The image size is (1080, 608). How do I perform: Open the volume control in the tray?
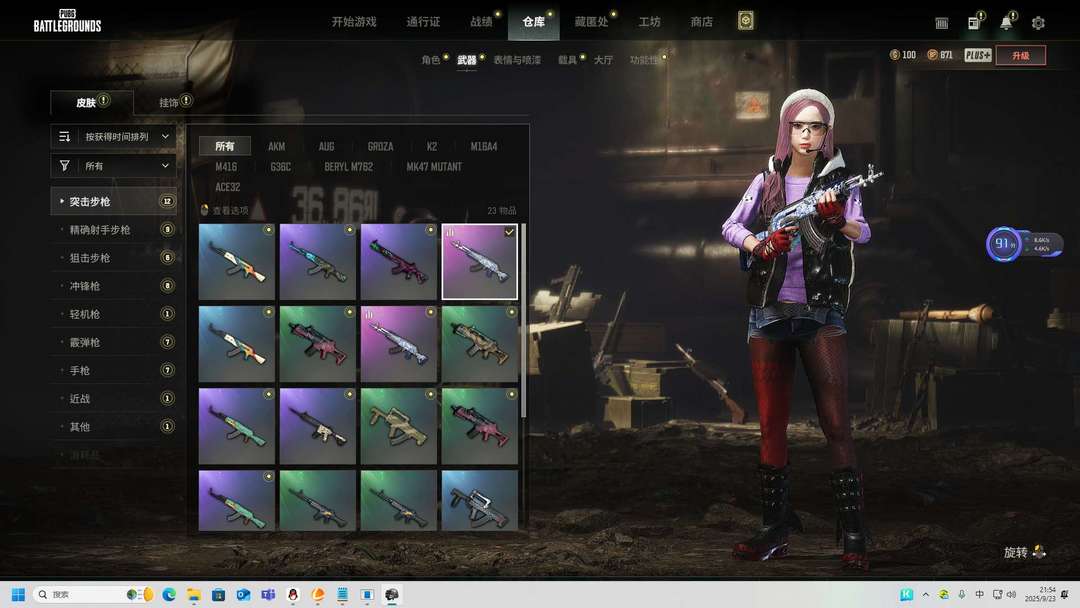coord(1011,594)
